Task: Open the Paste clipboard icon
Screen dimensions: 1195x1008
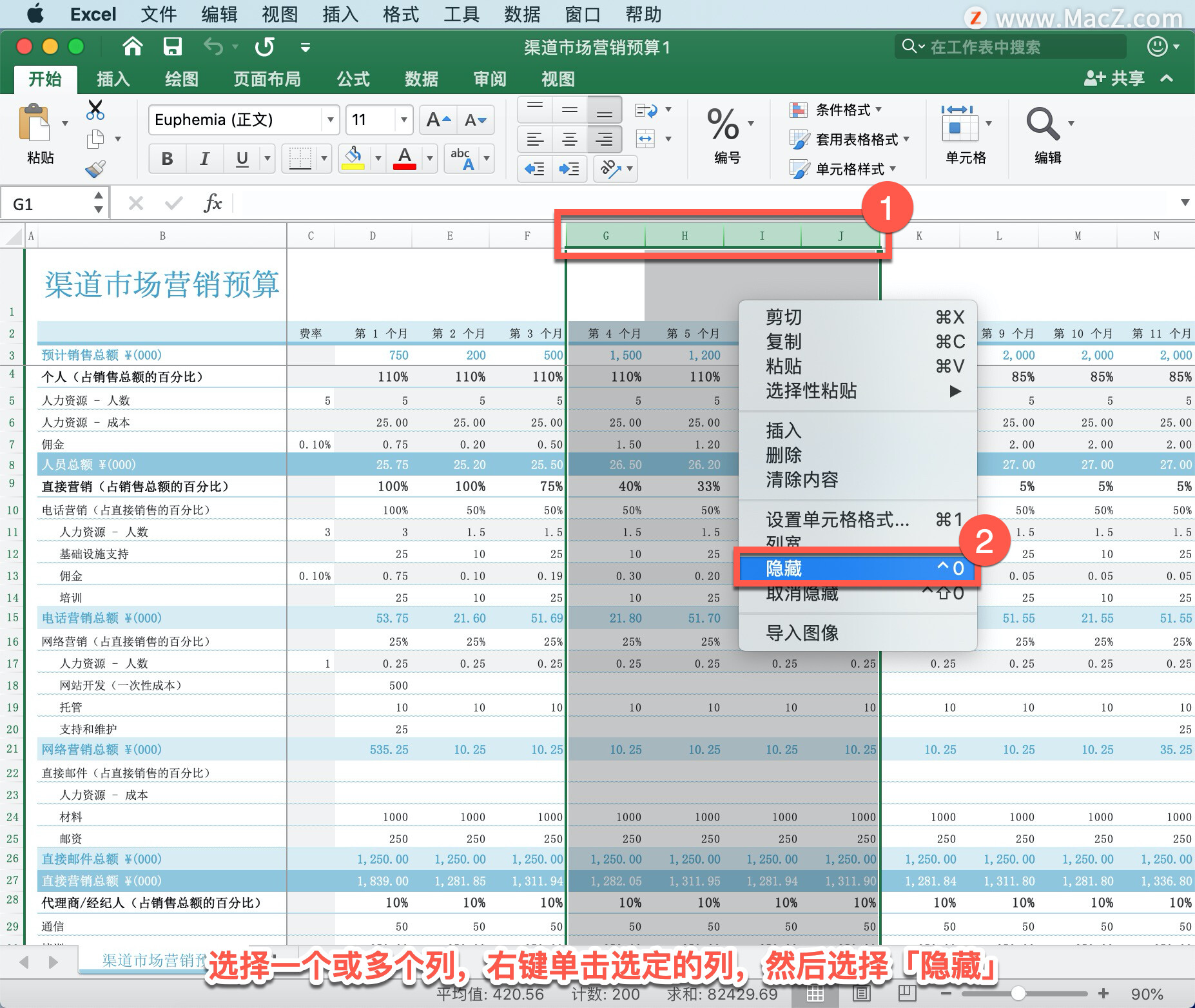Action: tap(35, 122)
